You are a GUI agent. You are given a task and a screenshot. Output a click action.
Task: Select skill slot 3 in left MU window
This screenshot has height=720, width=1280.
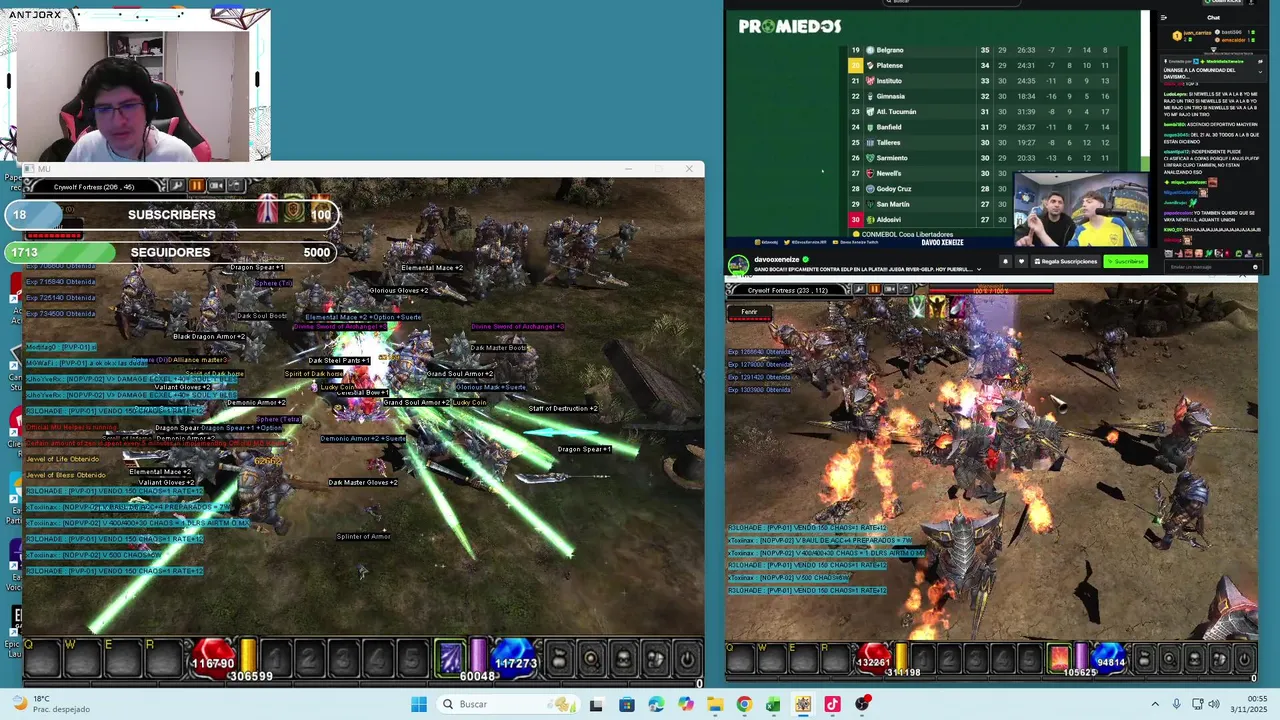click(343, 659)
